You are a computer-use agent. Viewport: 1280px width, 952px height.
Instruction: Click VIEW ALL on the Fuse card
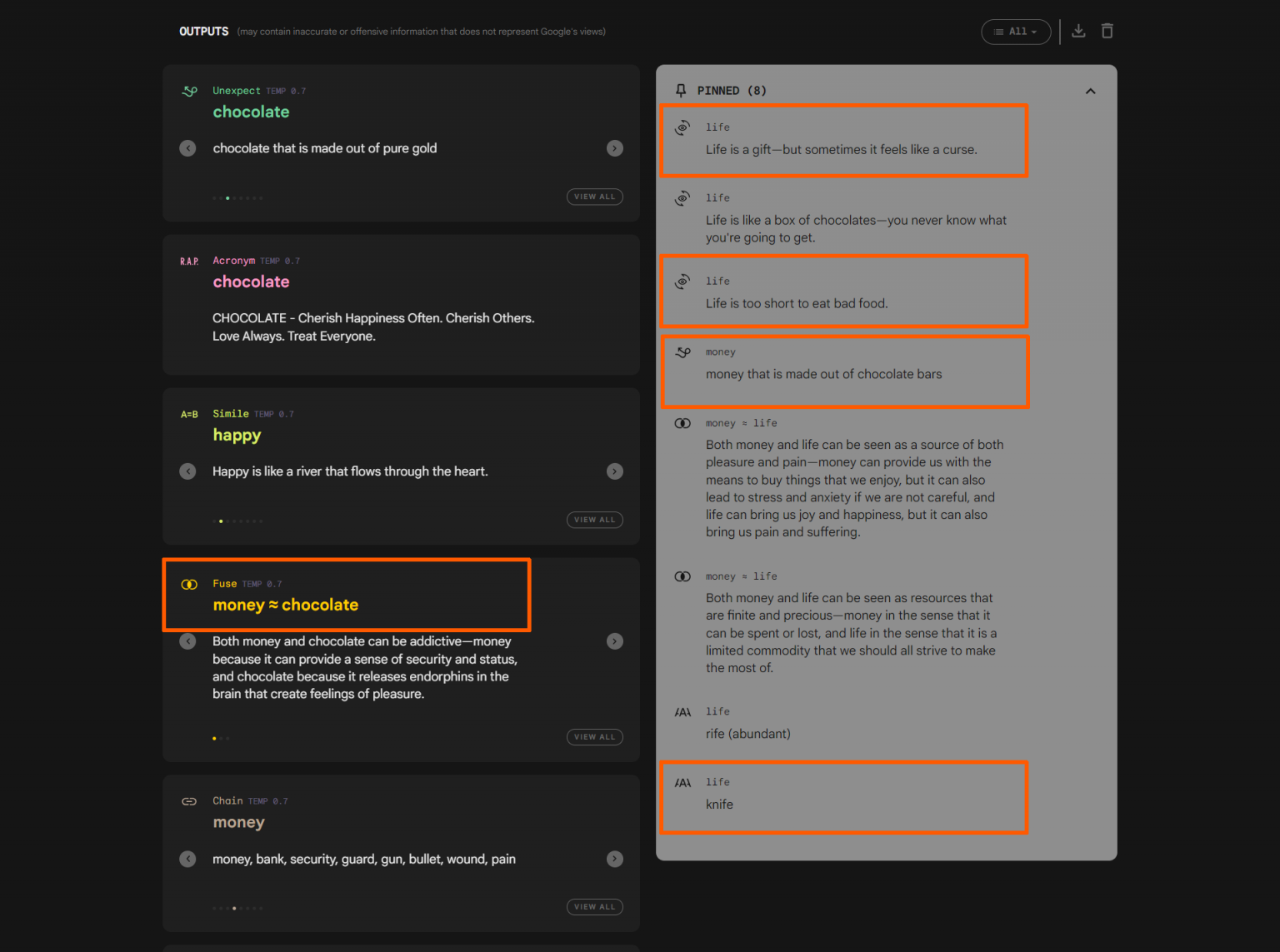(x=595, y=737)
